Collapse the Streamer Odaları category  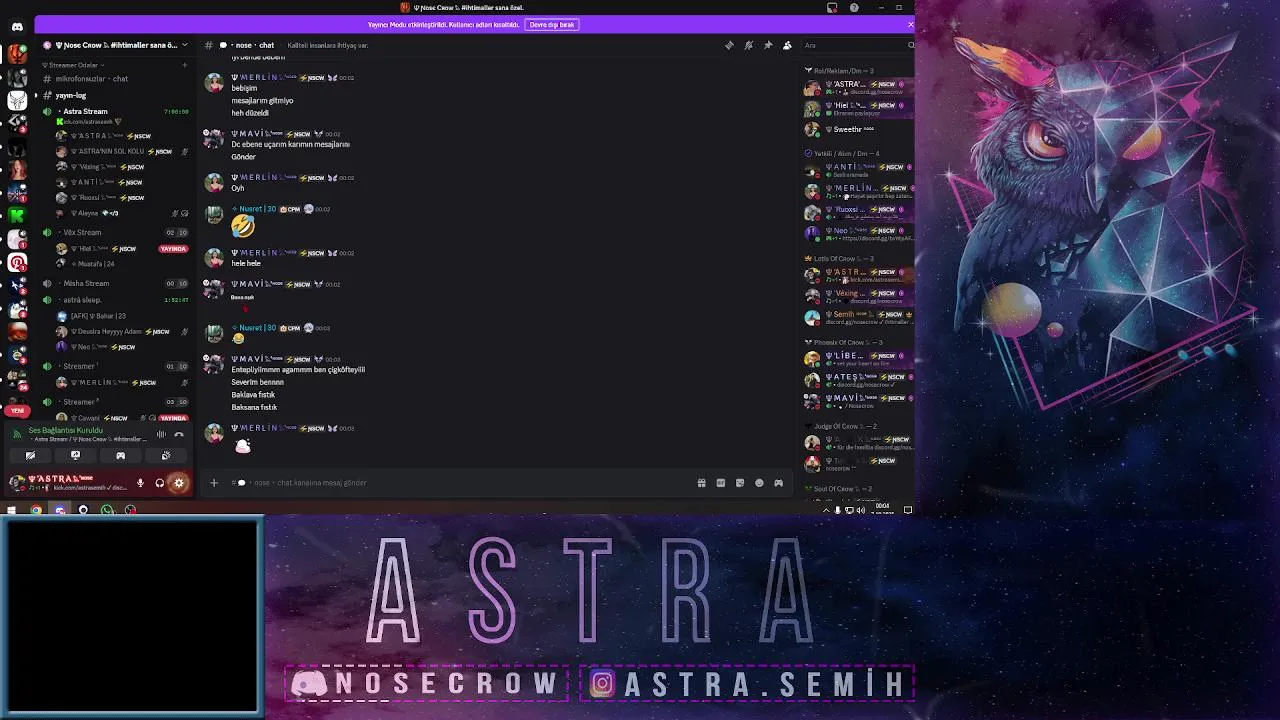pos(72,65)
